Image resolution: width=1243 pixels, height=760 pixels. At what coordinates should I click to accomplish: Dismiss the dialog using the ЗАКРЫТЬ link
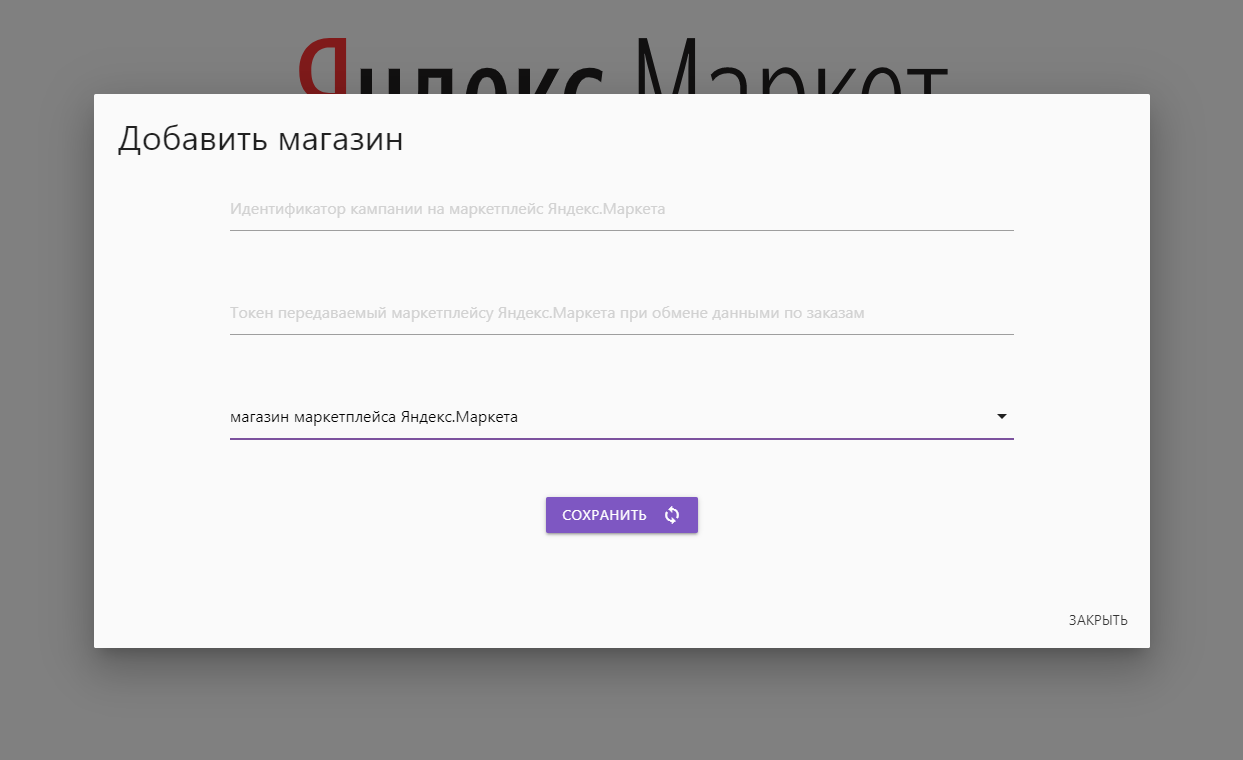coord(1097,620)
